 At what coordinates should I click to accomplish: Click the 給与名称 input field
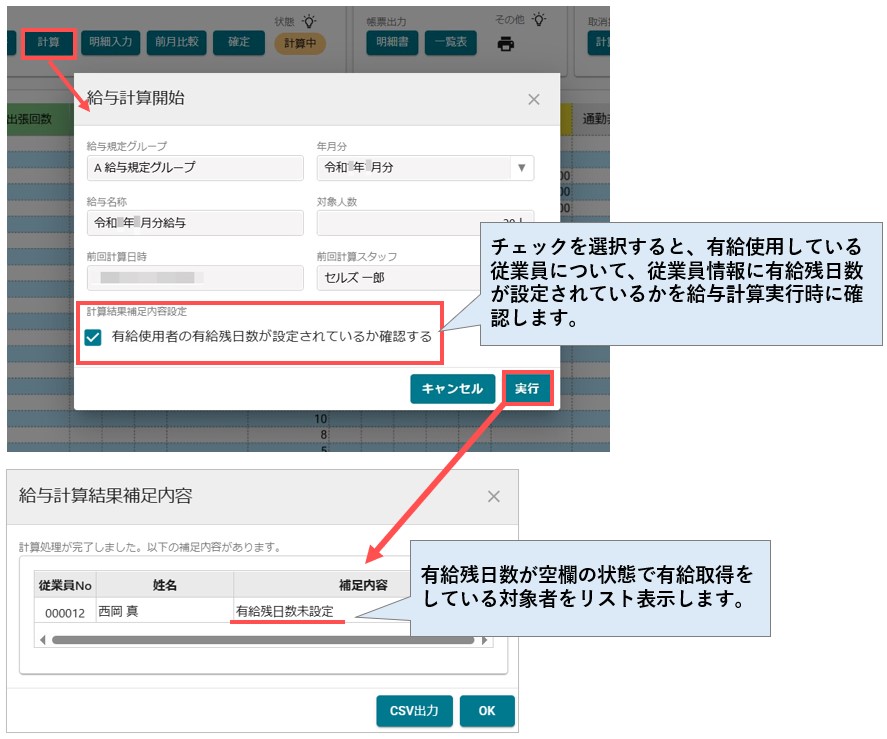[x=195, y=223]
